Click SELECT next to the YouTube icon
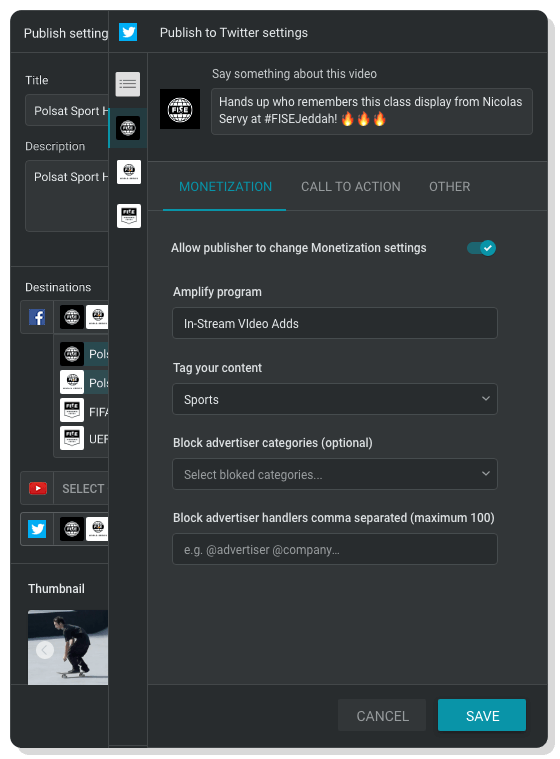The image size is (560, 759). (x=83, y=488)
